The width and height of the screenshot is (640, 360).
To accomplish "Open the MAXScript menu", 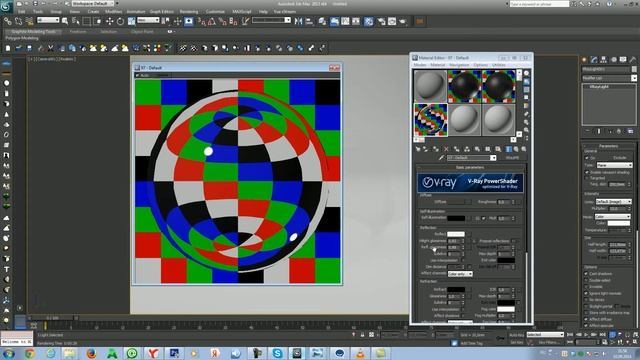I will (x=242, y=11).
